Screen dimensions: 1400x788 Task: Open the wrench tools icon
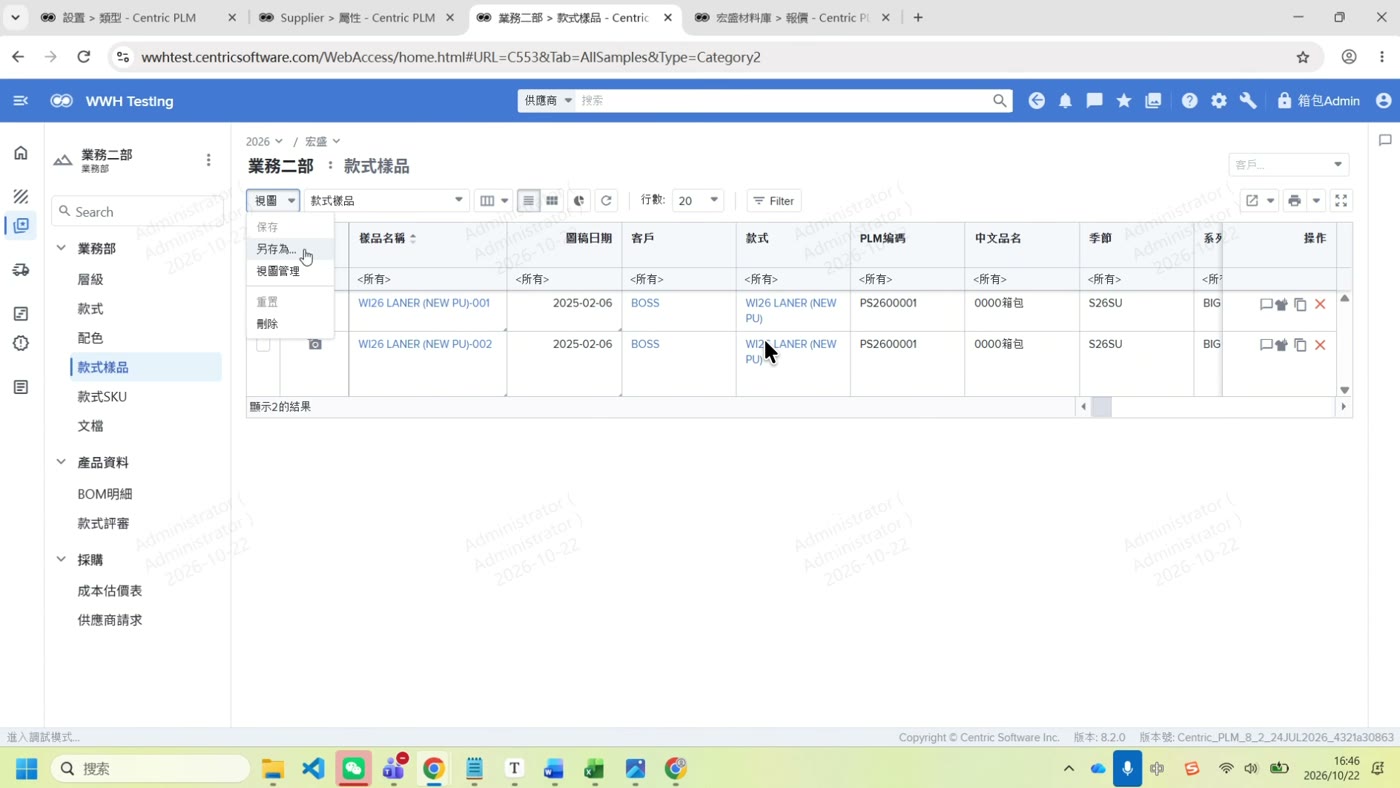click(x=1248, y=101)
